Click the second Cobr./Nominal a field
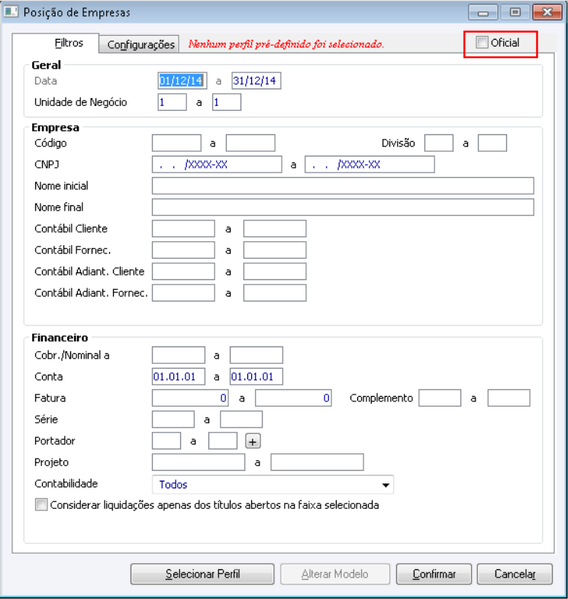Image resolution: width=568 pixels, height=599 pixels. pyautogui.click(x=256, y=355)
